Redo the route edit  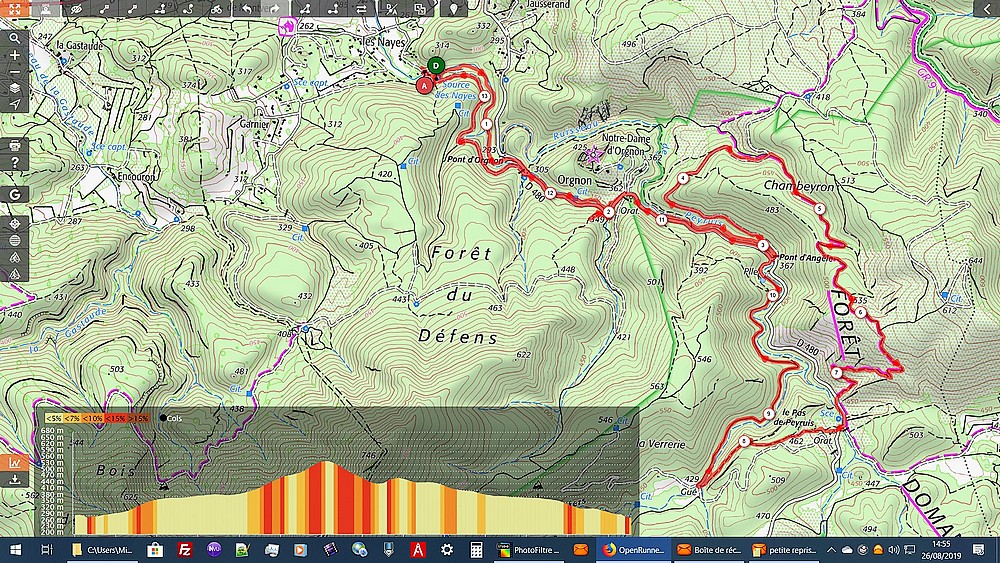(x=274, y=8)
